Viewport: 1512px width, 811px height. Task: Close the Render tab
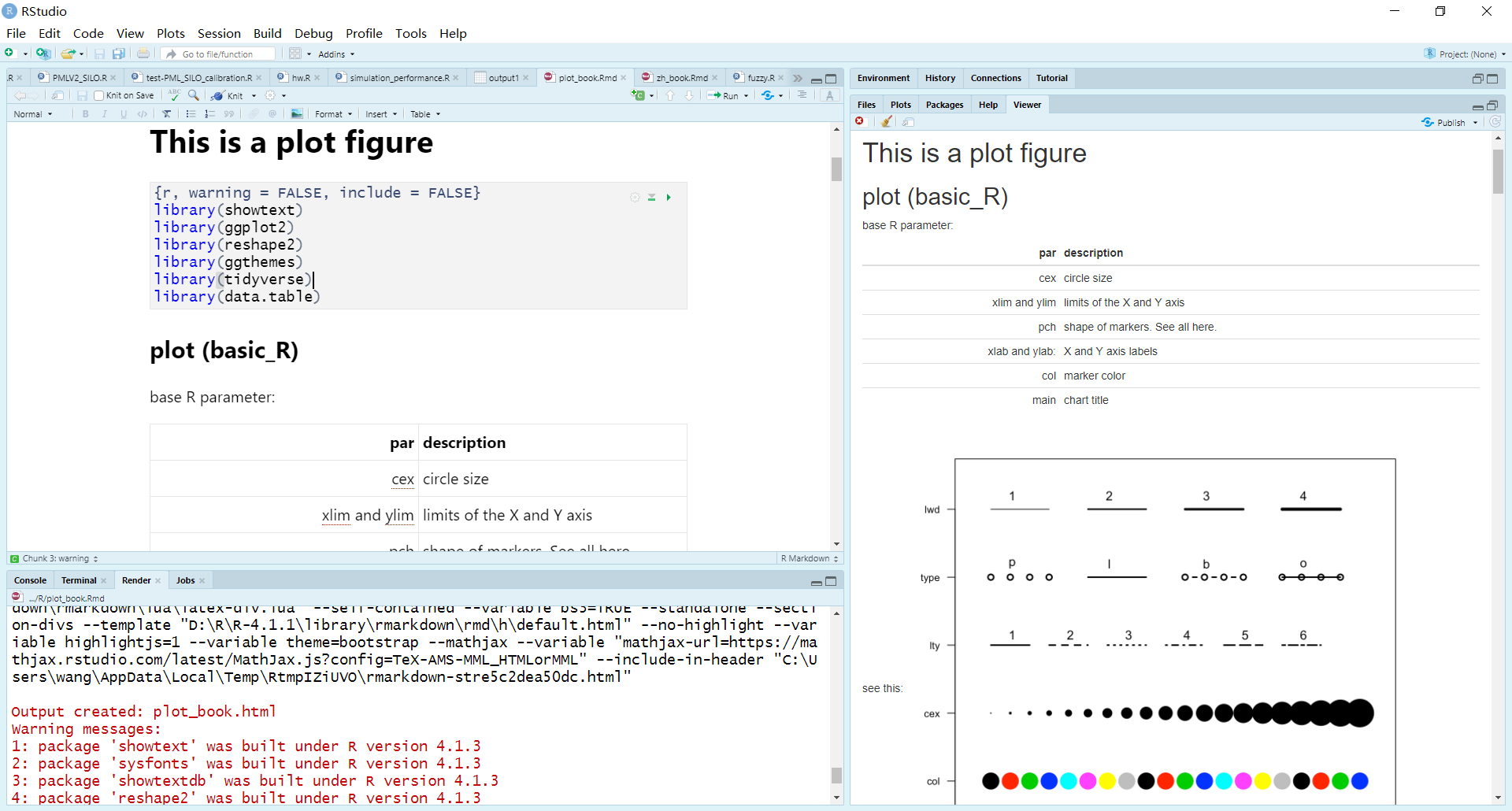158,581
